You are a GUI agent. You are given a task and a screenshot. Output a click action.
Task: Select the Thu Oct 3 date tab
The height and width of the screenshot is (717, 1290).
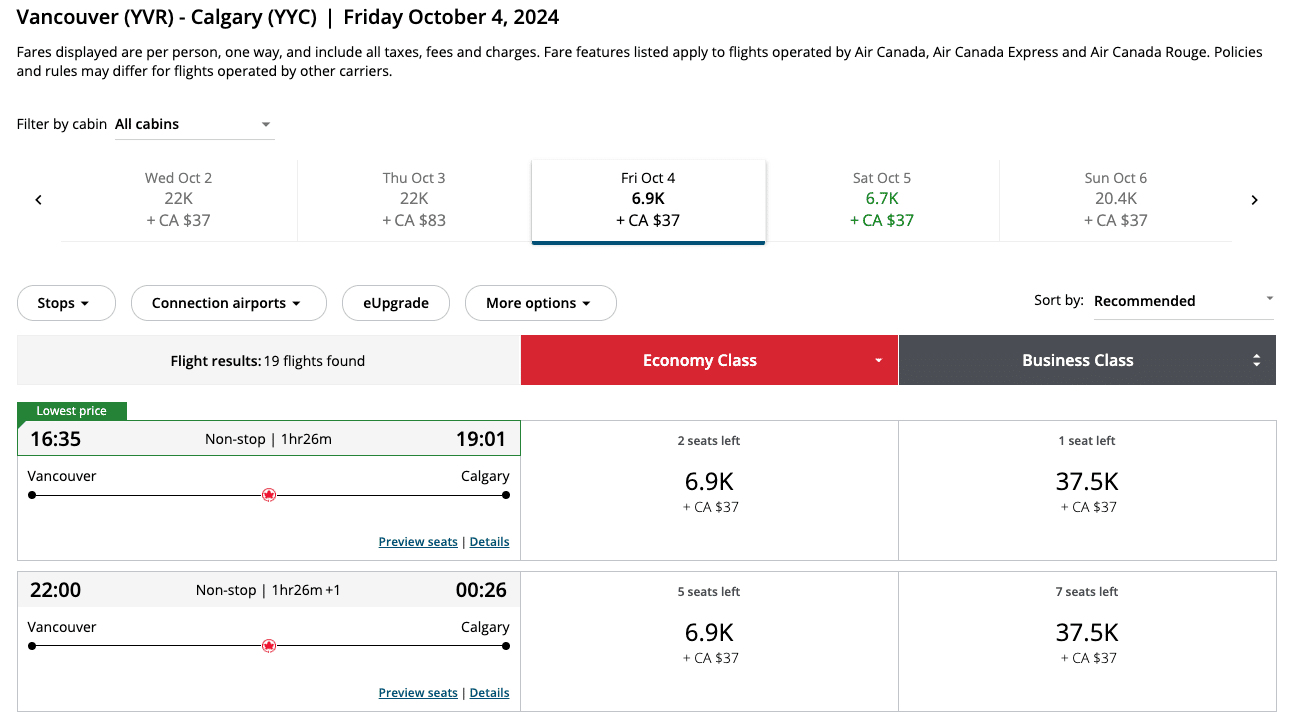tap(414, 199)
